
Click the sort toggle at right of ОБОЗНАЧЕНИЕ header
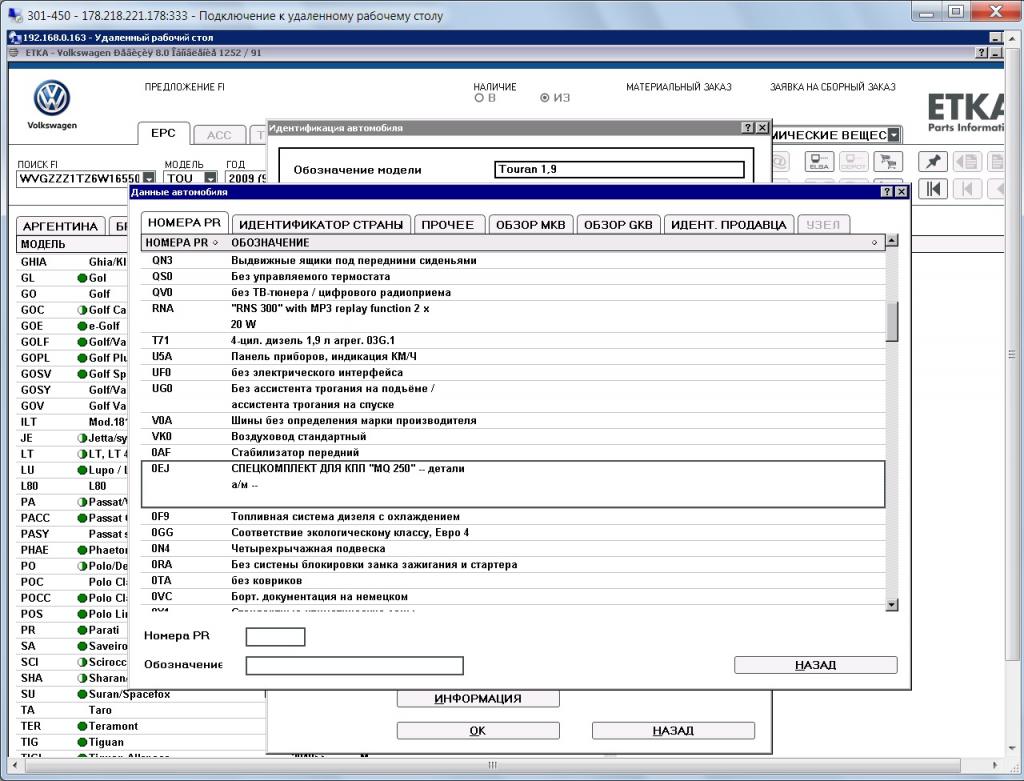[x=874, y=243]
